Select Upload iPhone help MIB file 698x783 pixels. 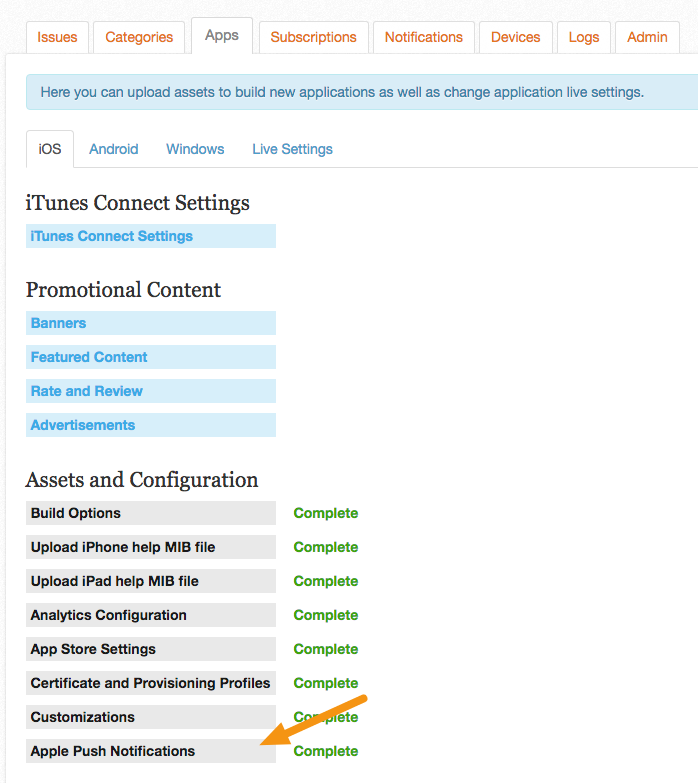(151, 547)
